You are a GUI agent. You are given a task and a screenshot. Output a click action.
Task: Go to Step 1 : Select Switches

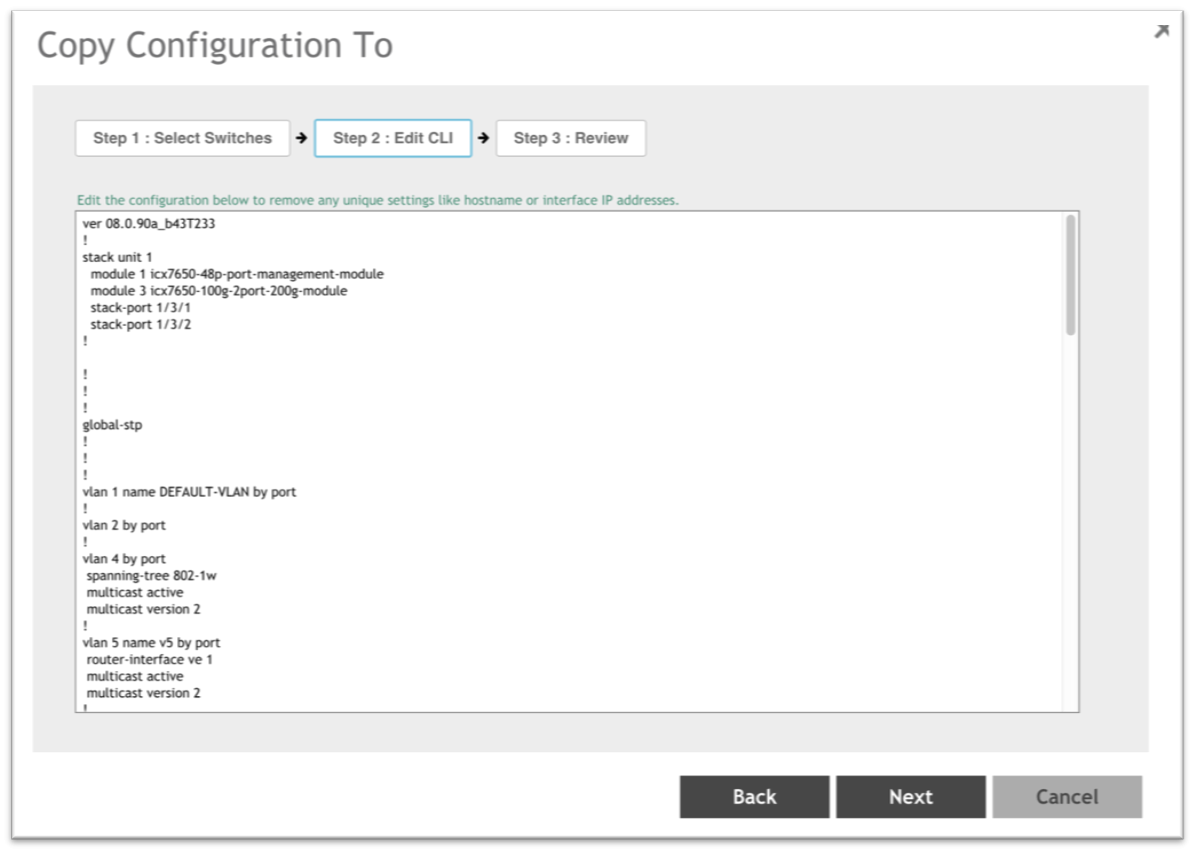click(x=182, y=138)
